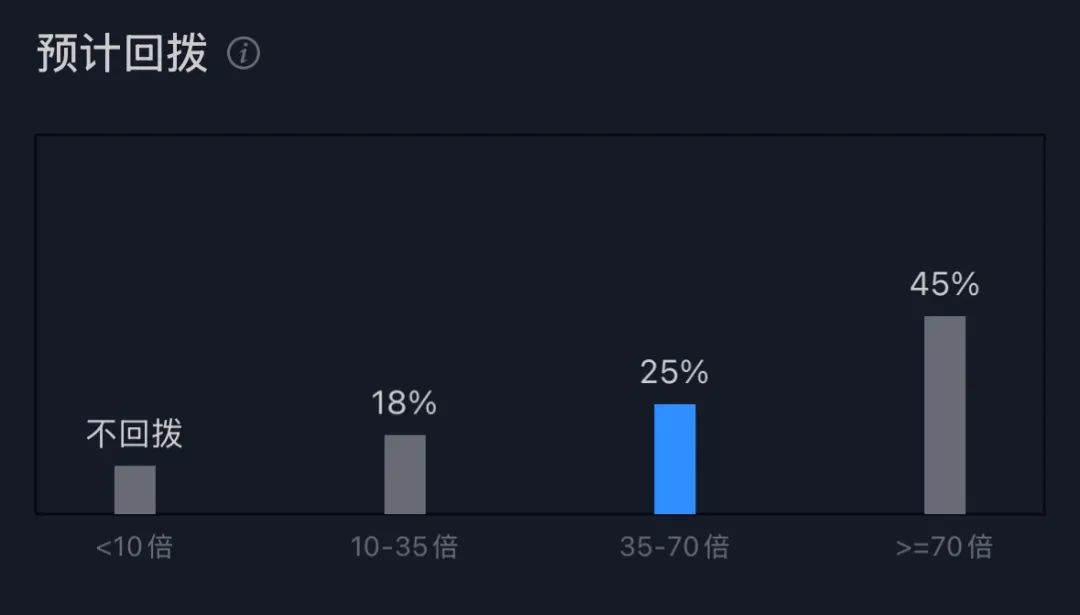Viewport: 1080px width, 615px height.
Task: Click the <10倍 axis label
Action: 134,547
